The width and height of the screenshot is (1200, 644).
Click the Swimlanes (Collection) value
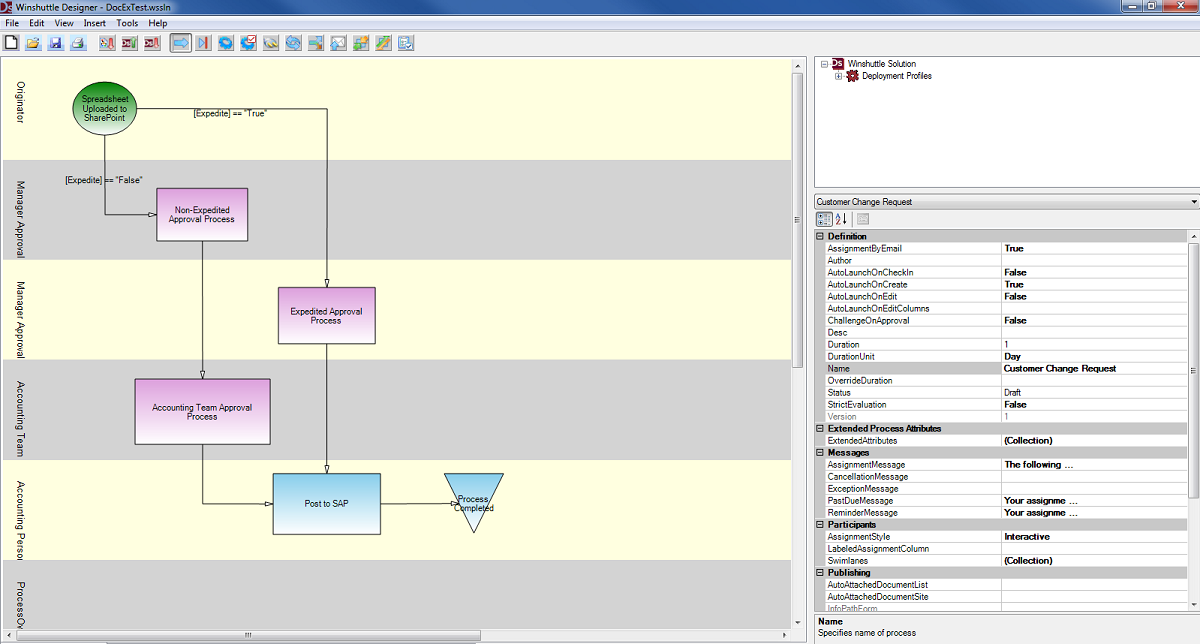(1095, 560)
